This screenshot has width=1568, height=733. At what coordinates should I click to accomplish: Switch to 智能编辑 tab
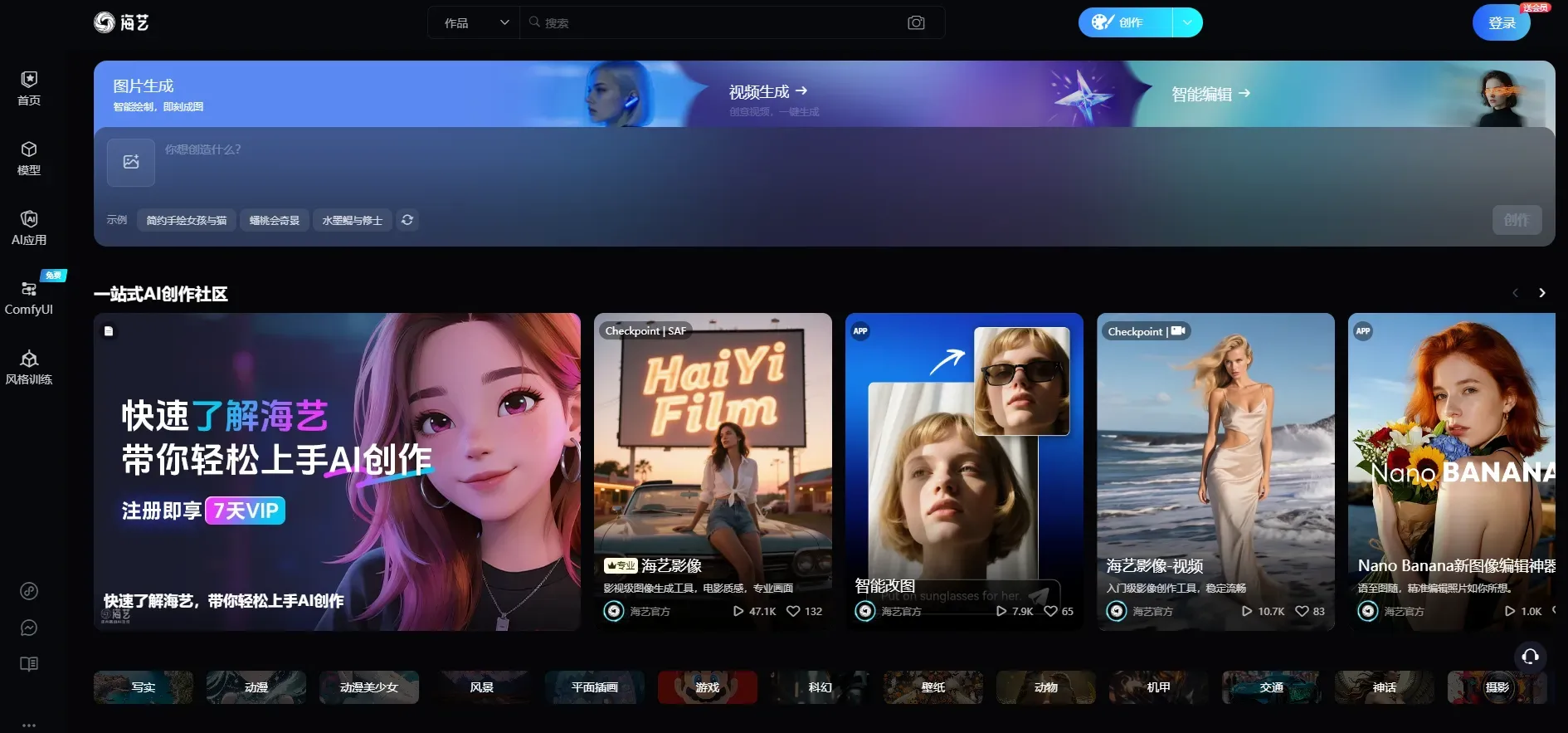tap(1210, 94)
